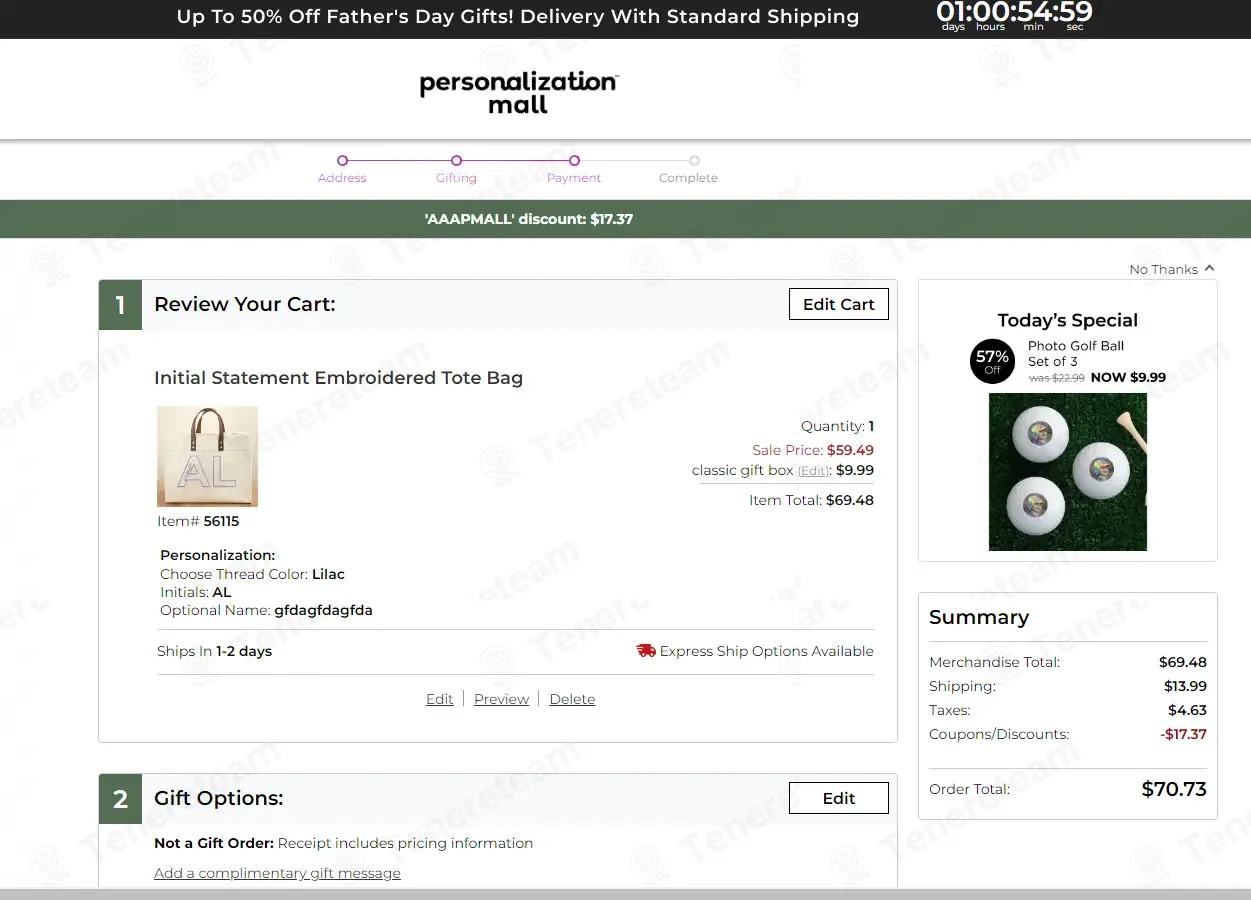Screen dimensions: 1251x900
Task: Click the Edit Cart button
Action: (x=839, y=304)
